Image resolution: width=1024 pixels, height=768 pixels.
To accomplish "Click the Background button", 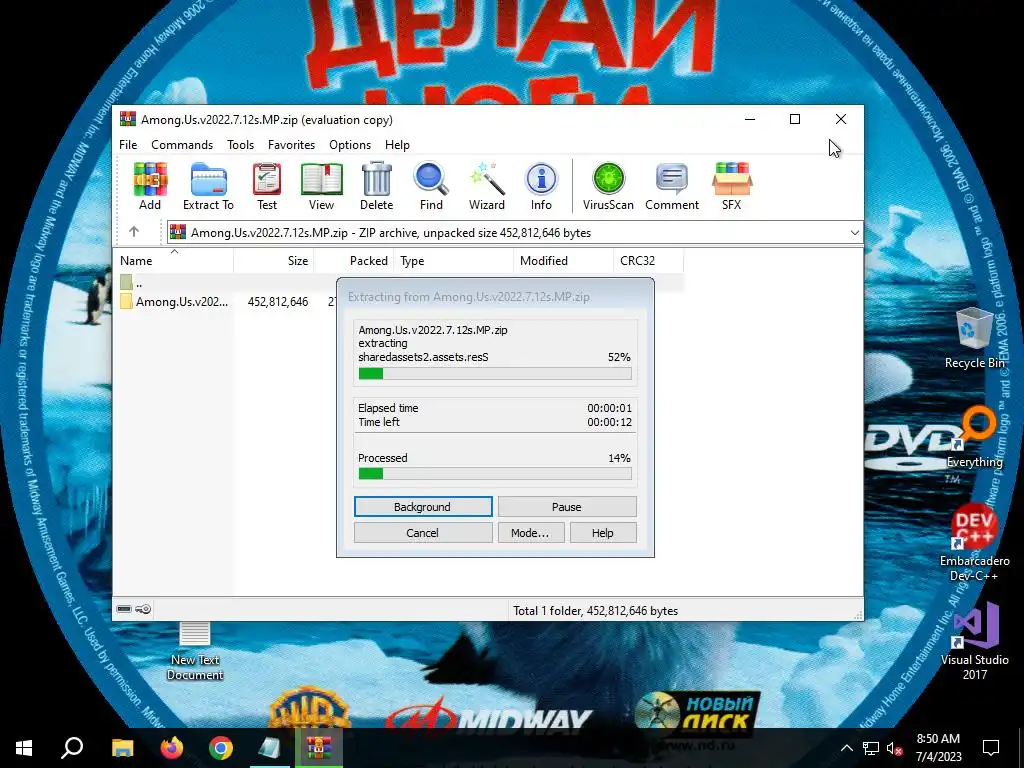I will (423, 507).
